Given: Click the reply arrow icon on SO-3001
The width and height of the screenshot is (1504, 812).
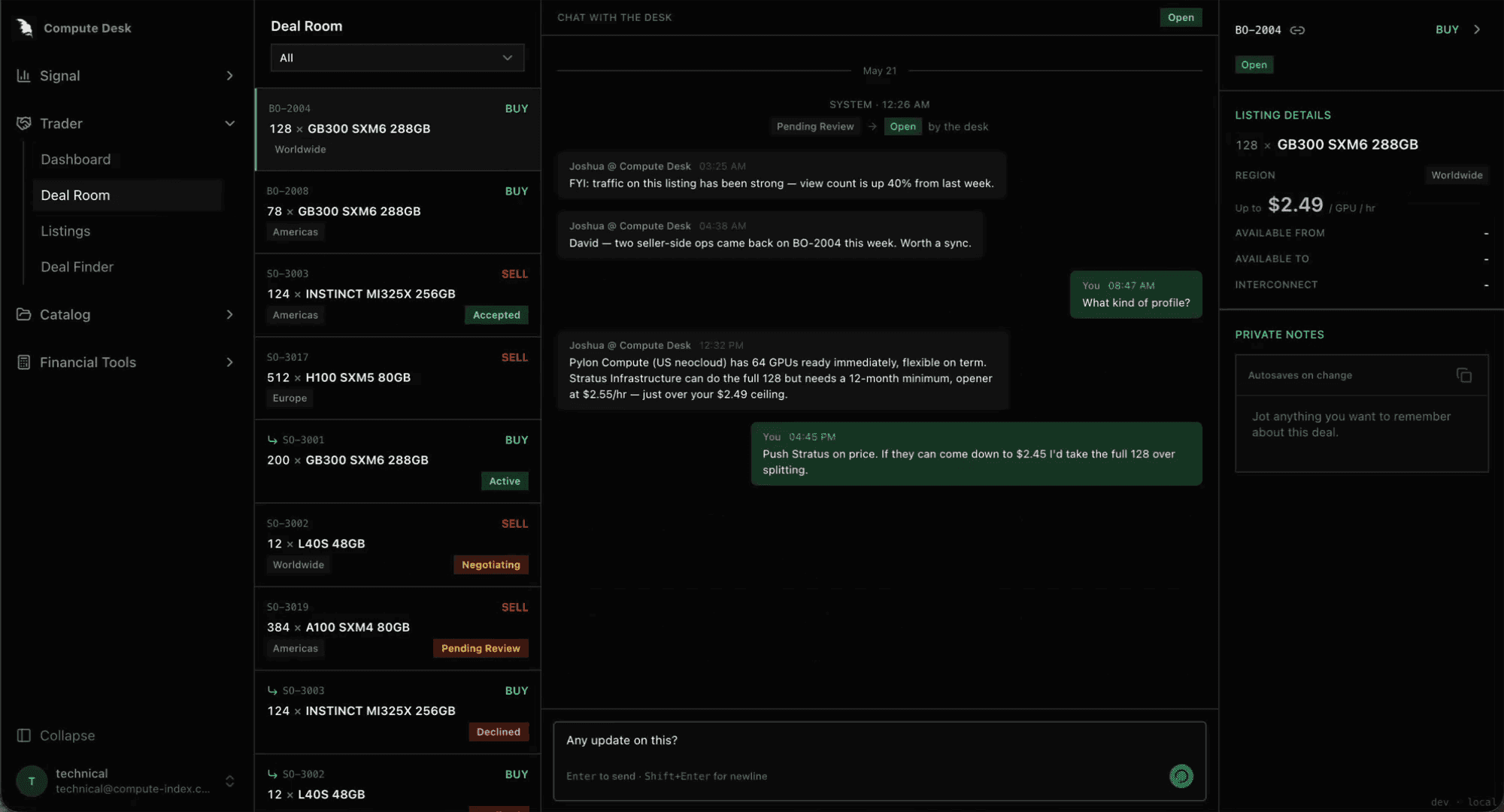Looking at the screenshot, I should [x=272, y=440].
